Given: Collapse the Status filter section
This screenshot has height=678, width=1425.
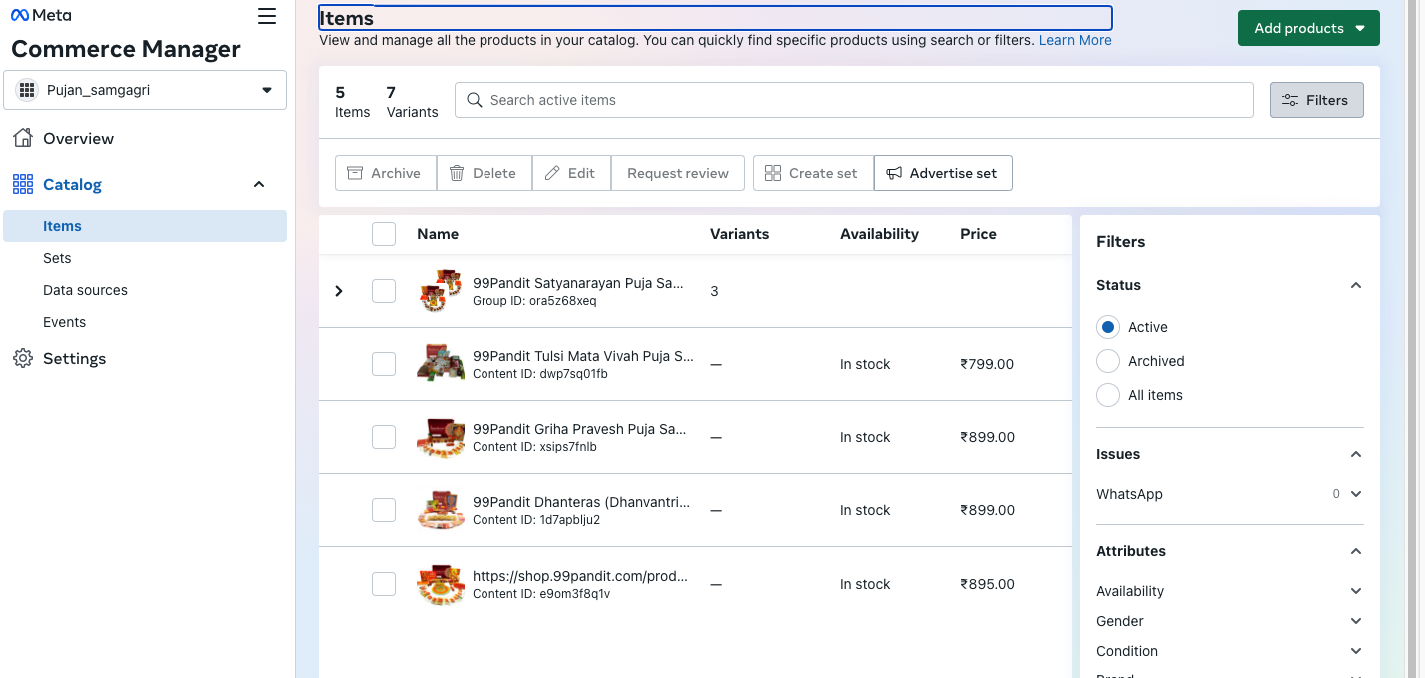Looking at the screenshot, I should pos(1356,285).
